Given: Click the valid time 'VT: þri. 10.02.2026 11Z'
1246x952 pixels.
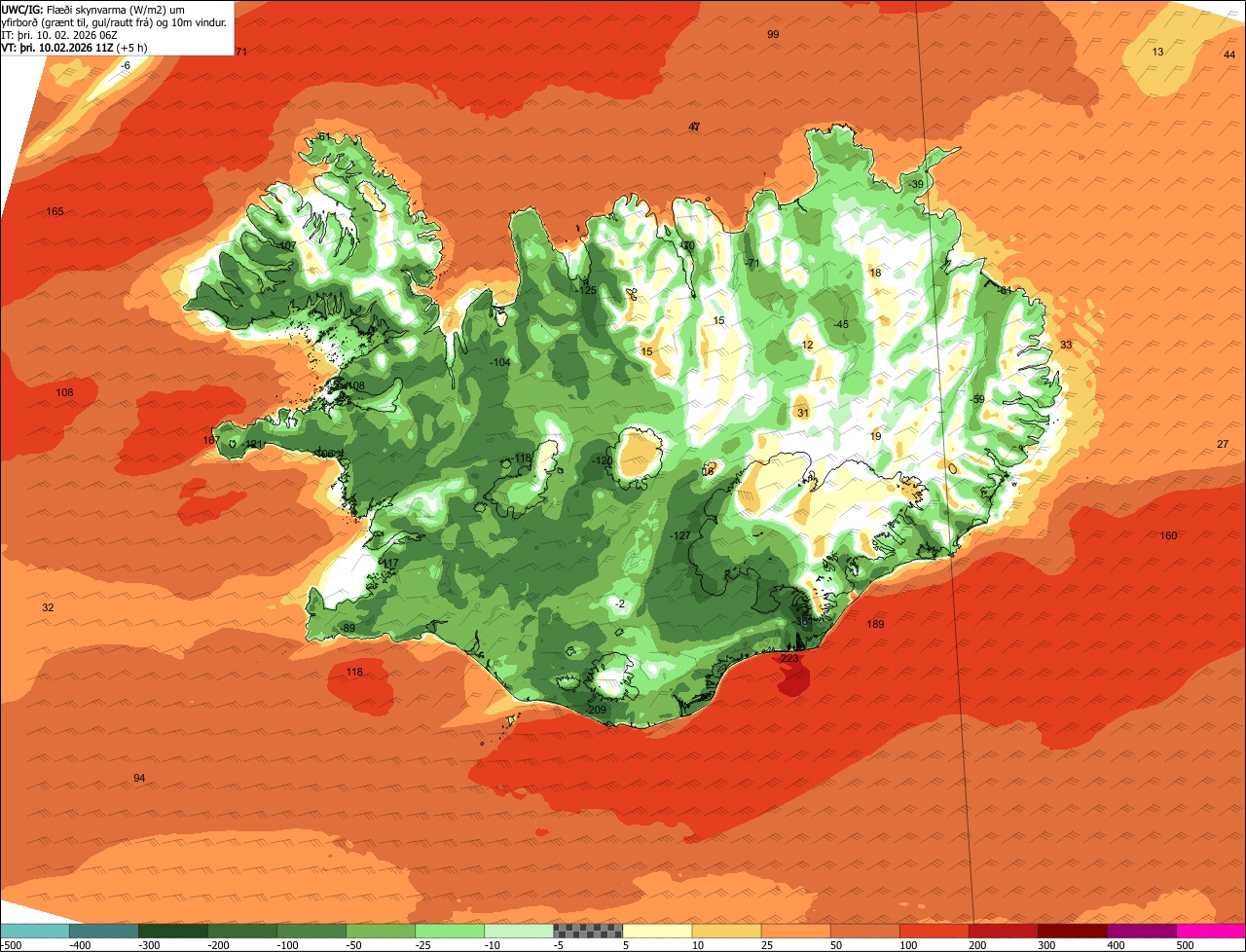Looking at the screenshot, I should pyautogui.click(x=57, y=47).
